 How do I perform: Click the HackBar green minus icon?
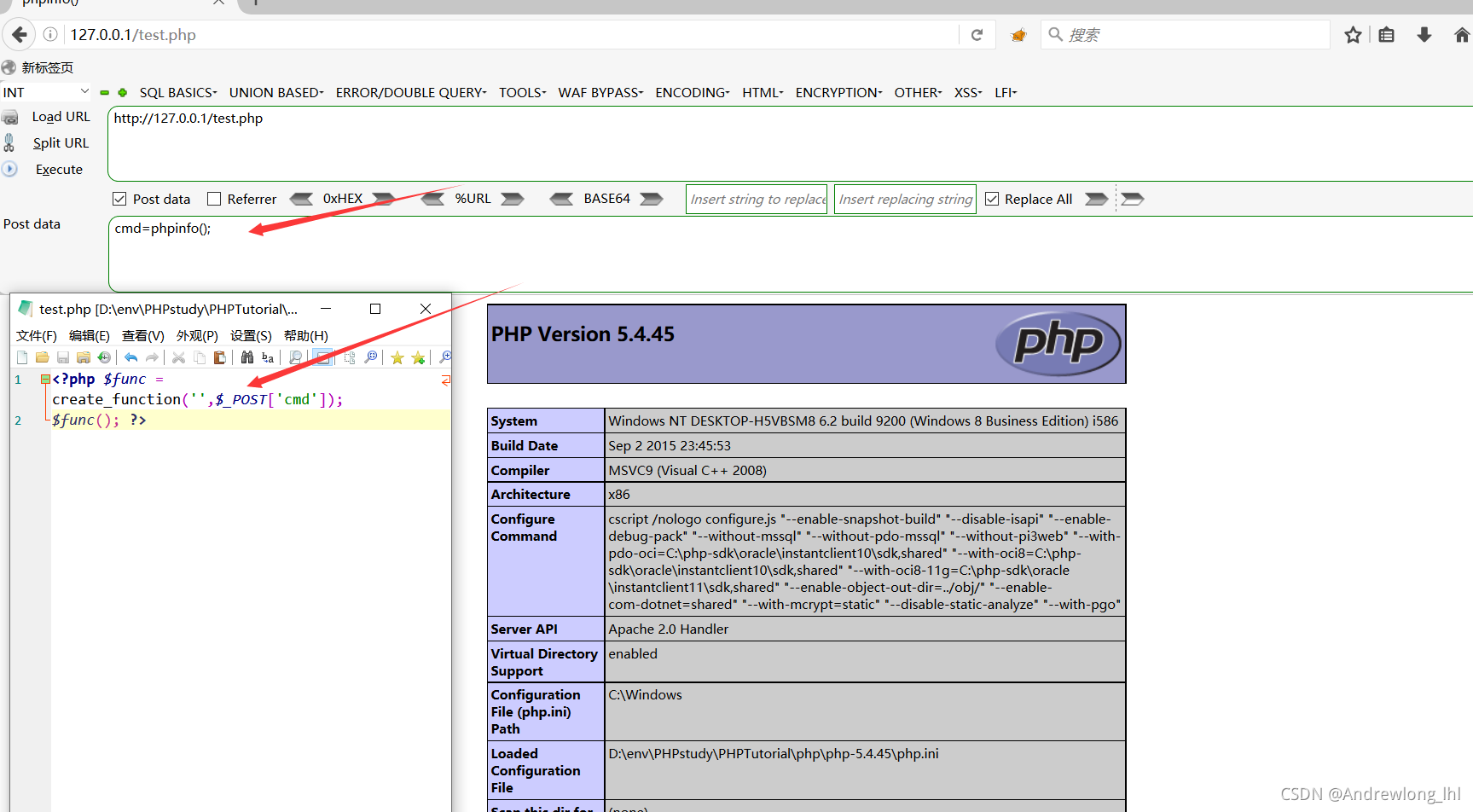105,92
